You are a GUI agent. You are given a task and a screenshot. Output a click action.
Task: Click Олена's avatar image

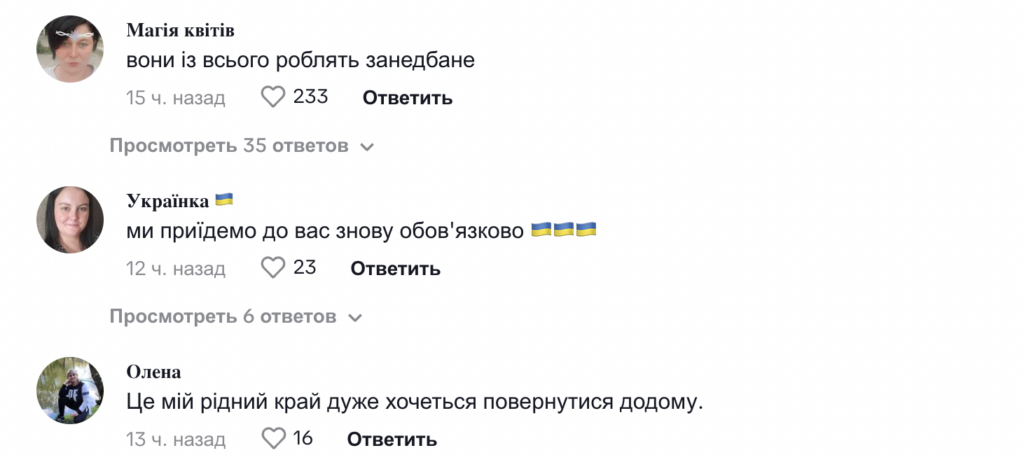tap(70, 390)
